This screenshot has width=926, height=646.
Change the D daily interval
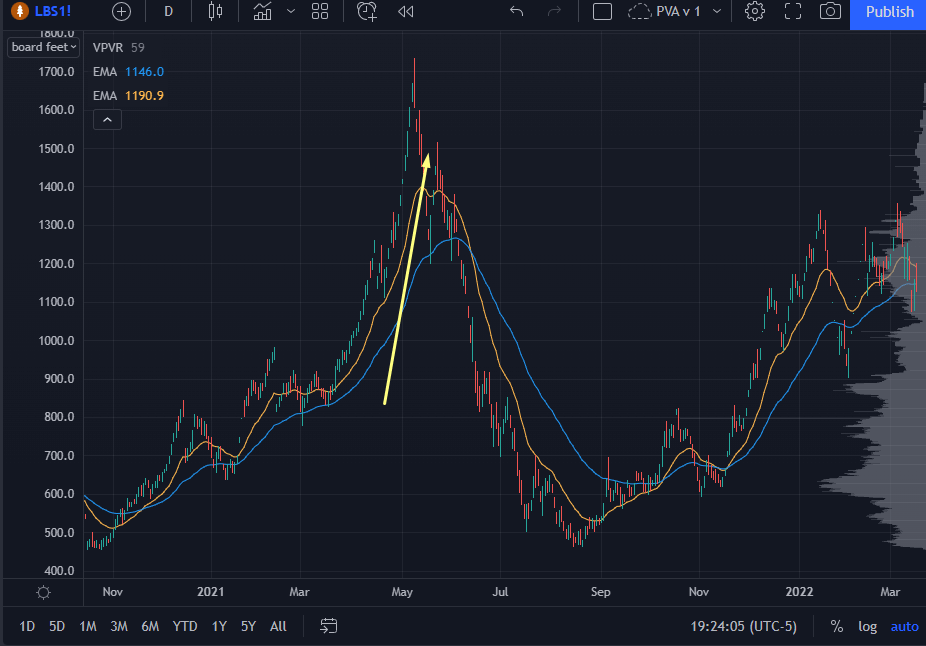coord(168,12)
